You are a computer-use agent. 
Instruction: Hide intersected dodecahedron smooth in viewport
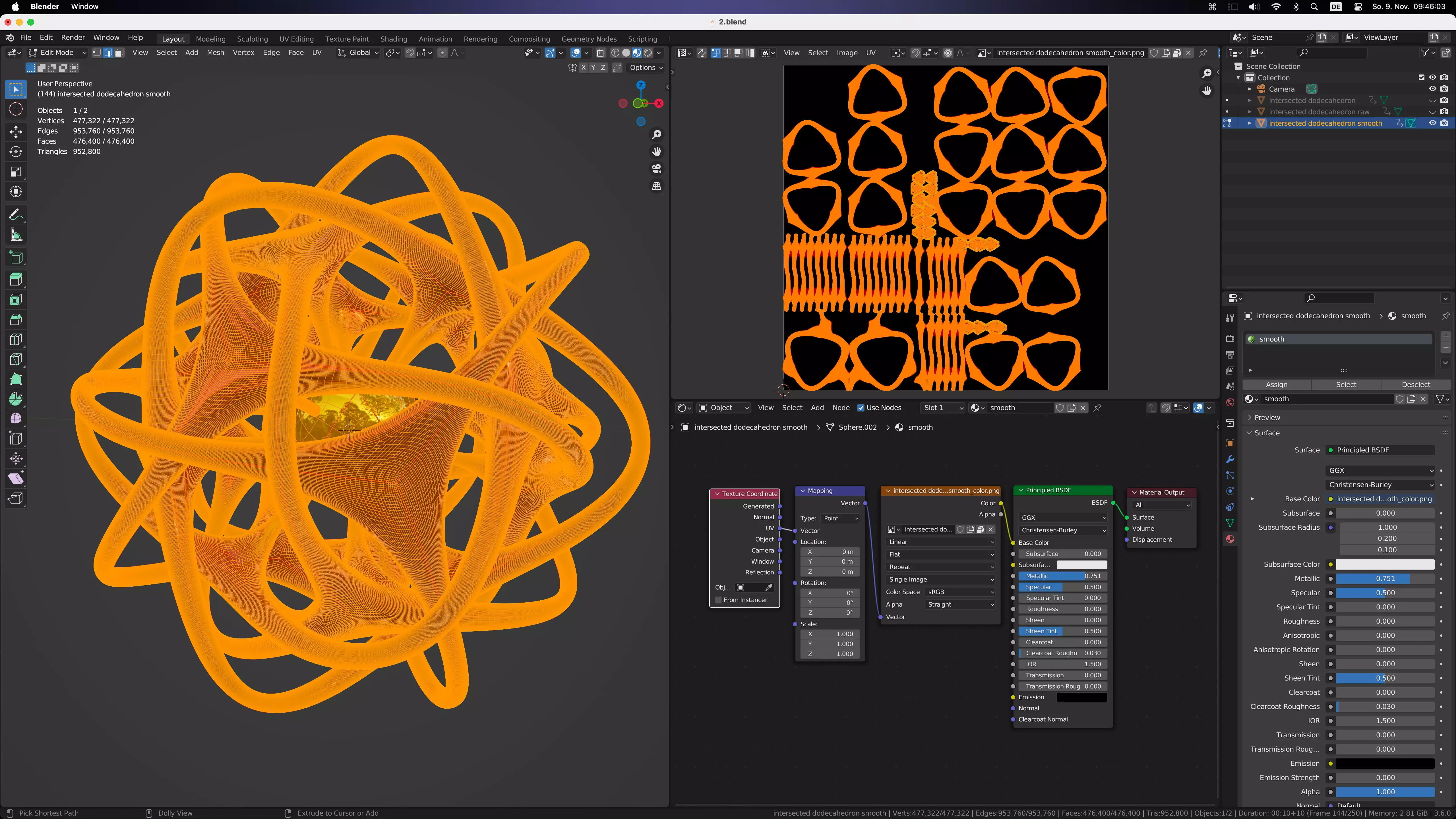[1432, 123]
